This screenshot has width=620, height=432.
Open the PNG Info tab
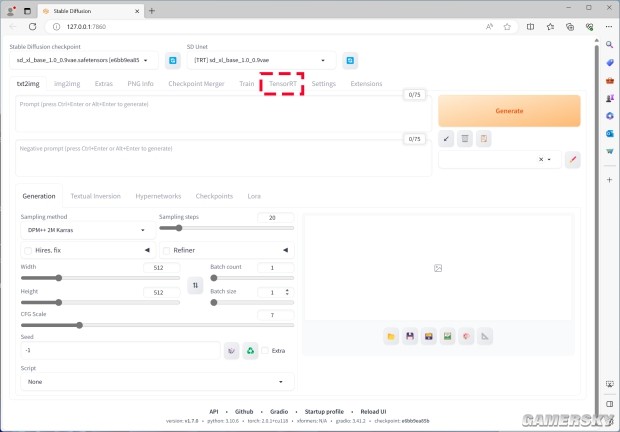140,84
